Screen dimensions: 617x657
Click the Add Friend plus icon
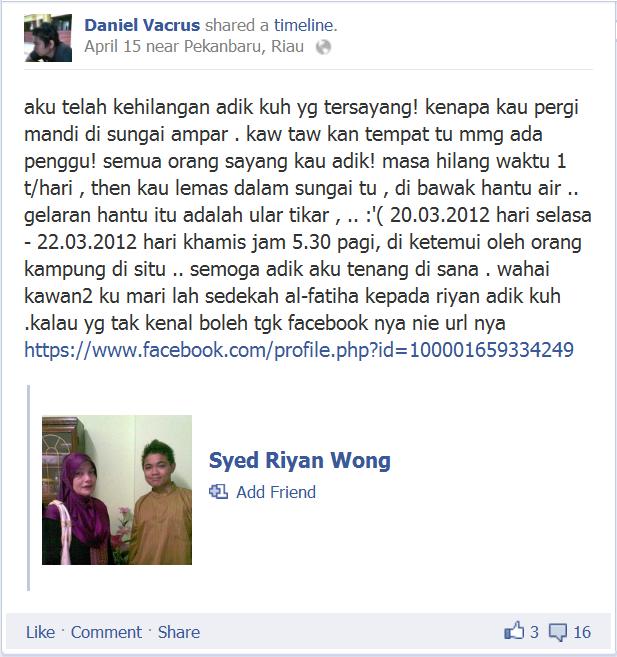(218, 492)
